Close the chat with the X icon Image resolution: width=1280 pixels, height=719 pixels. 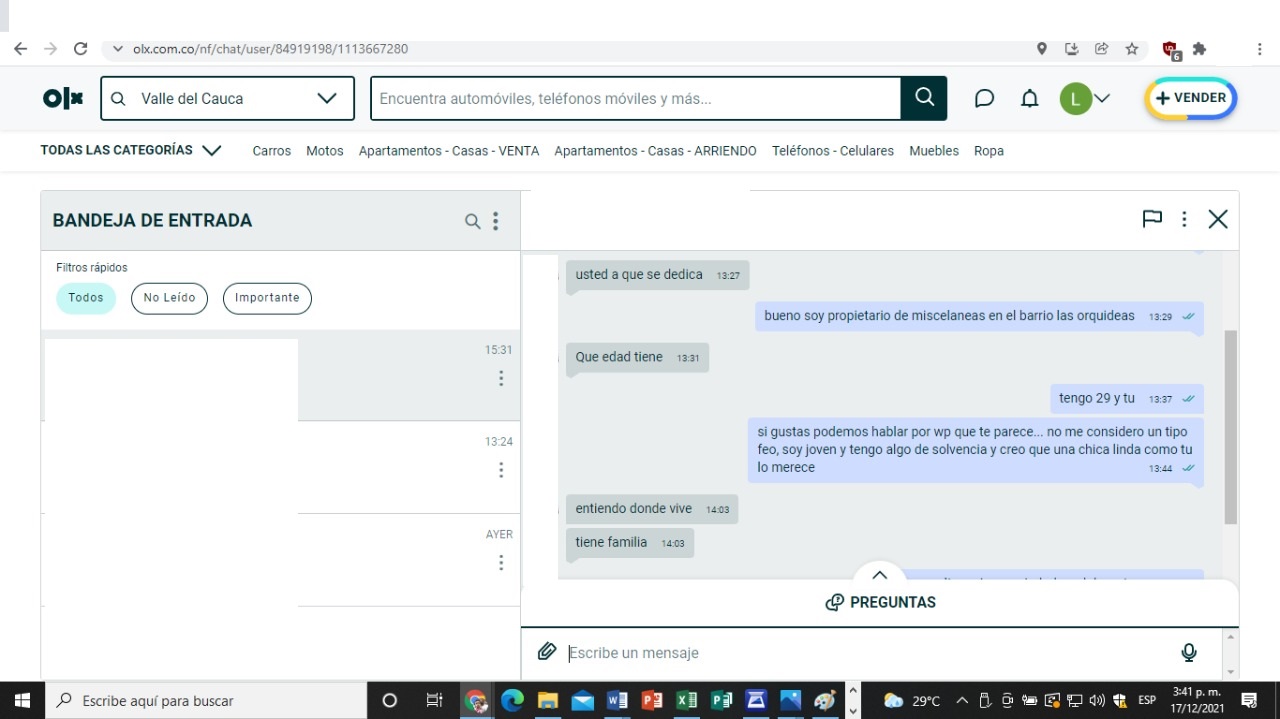pos(1217,219)
